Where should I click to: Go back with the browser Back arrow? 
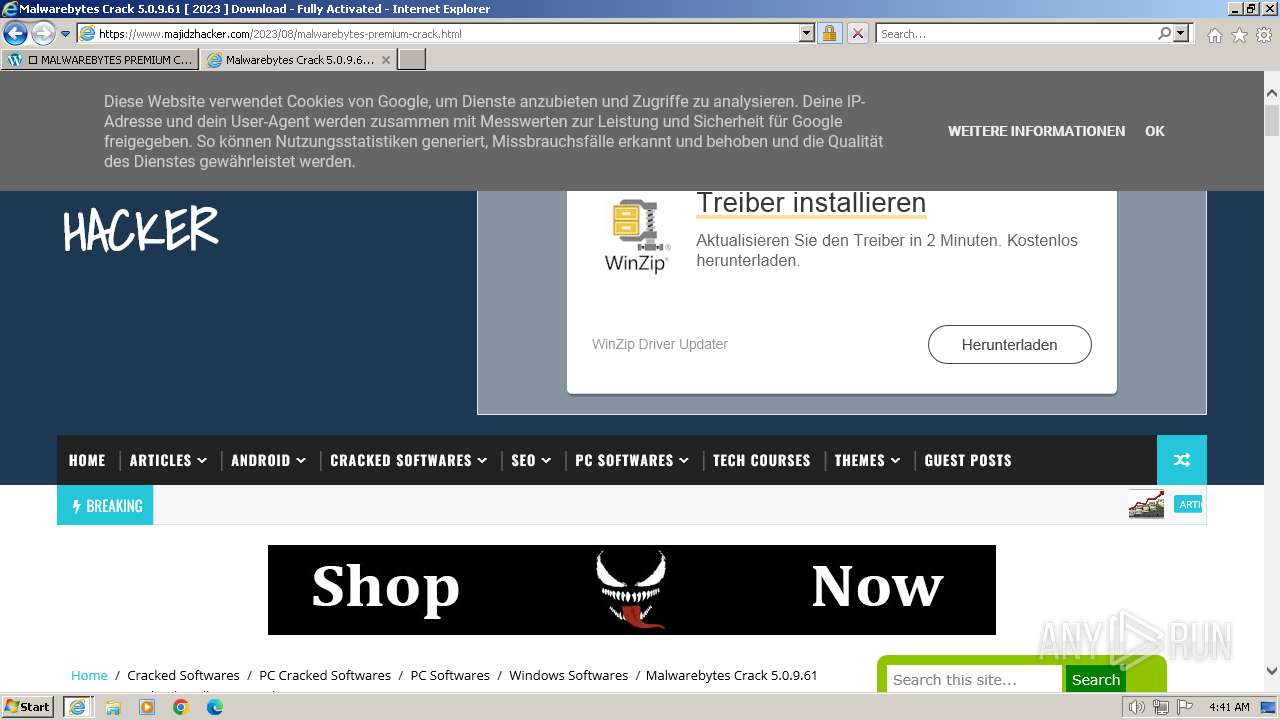pyautogui.click(x=15, y=34)
